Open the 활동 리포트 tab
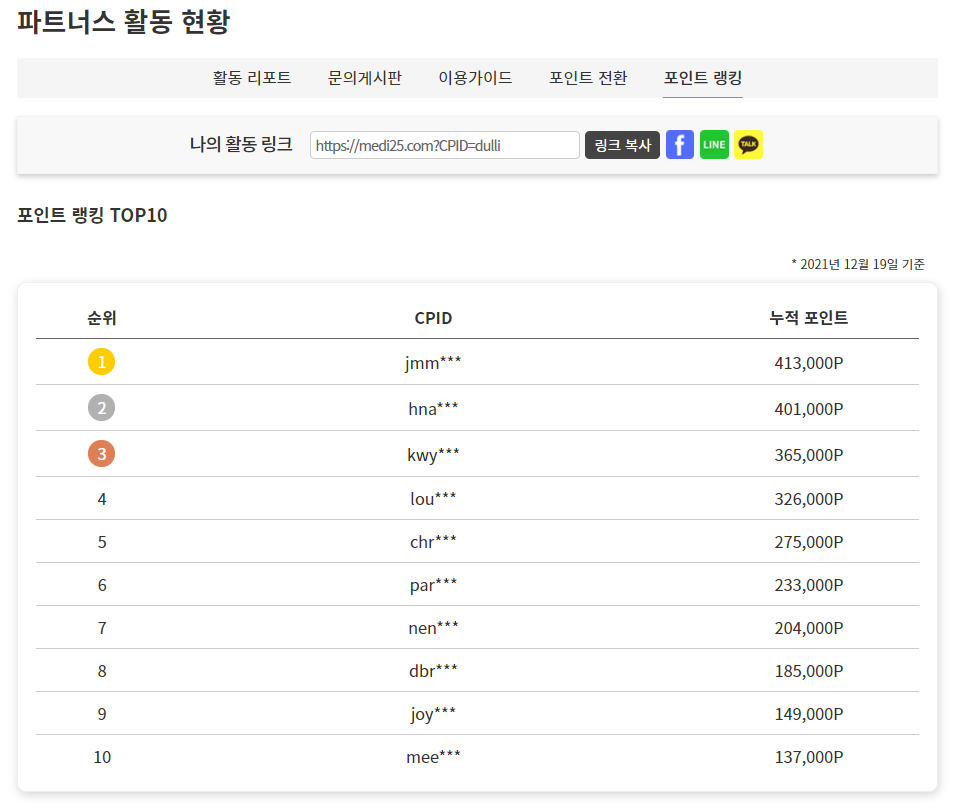The height and width of the screenshot is (809, 956). (x=252, y=78)
